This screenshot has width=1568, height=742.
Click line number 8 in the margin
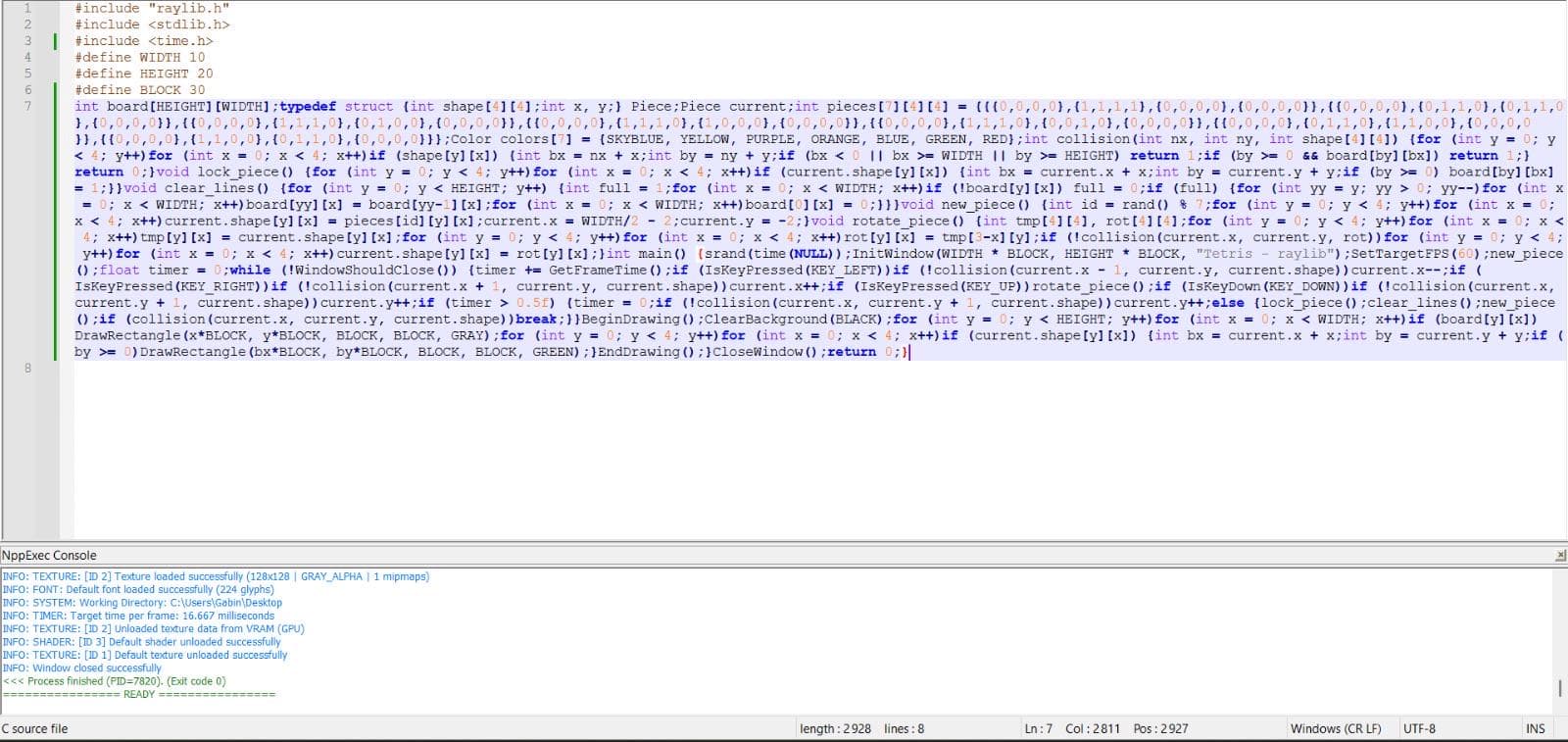[27, 368]
